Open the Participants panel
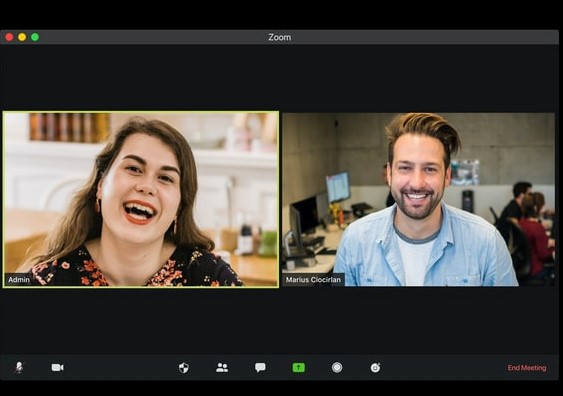 (x=222, y=368)
